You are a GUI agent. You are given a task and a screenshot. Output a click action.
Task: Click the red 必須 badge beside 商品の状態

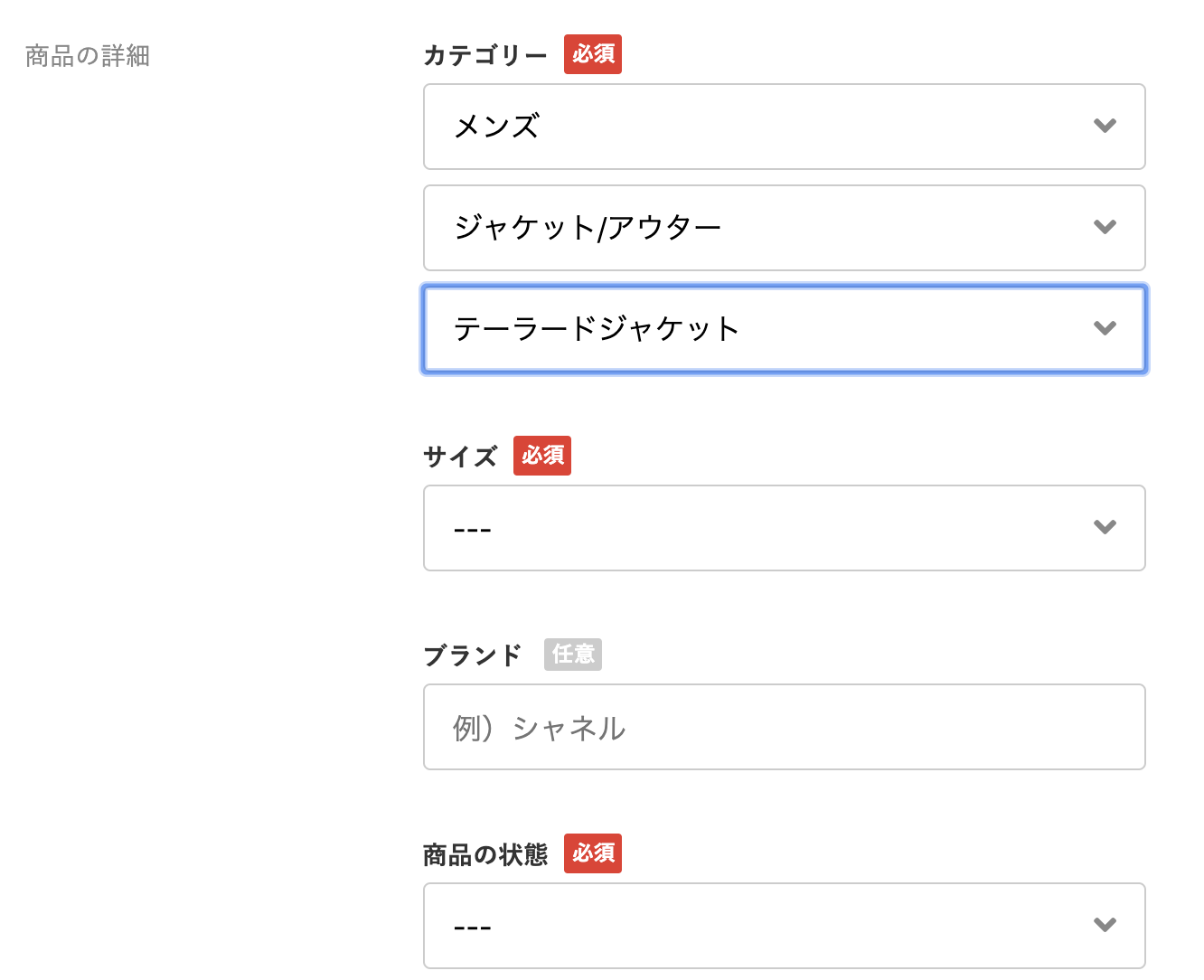tap(593, 853)
